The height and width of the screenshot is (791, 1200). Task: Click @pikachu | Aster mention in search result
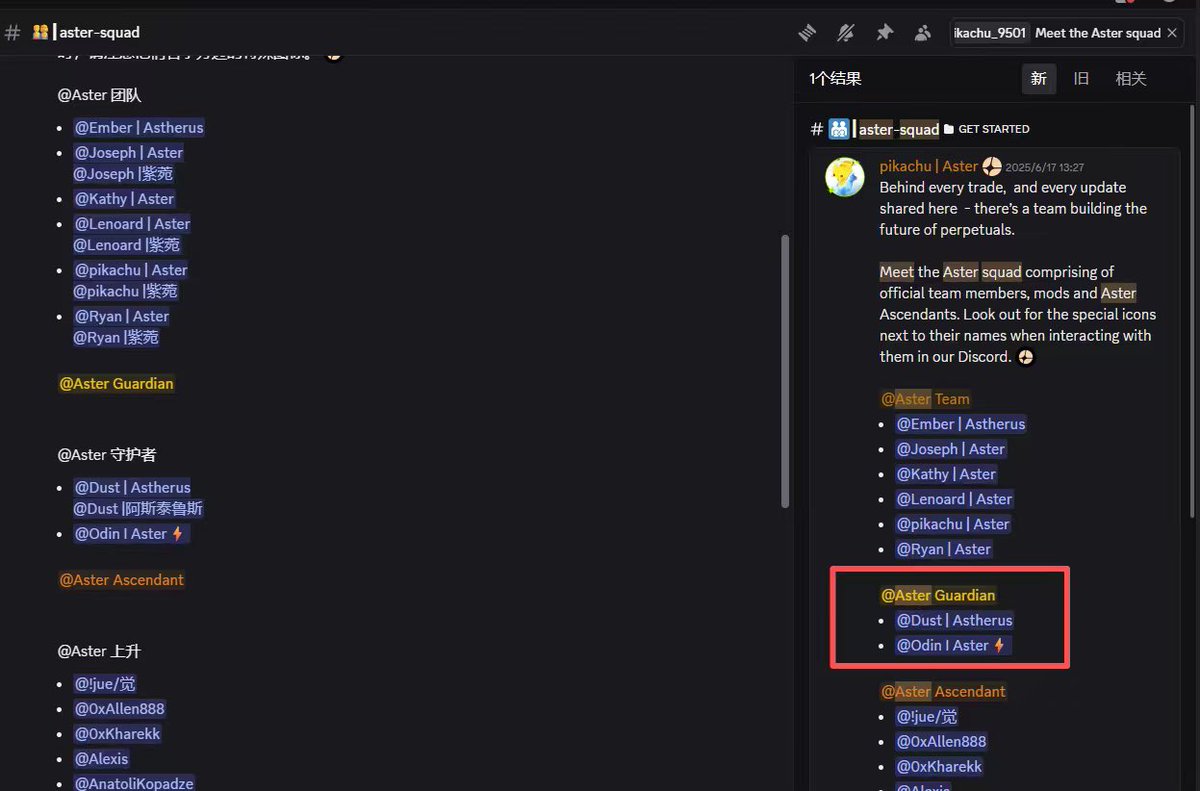coord(953,524)
